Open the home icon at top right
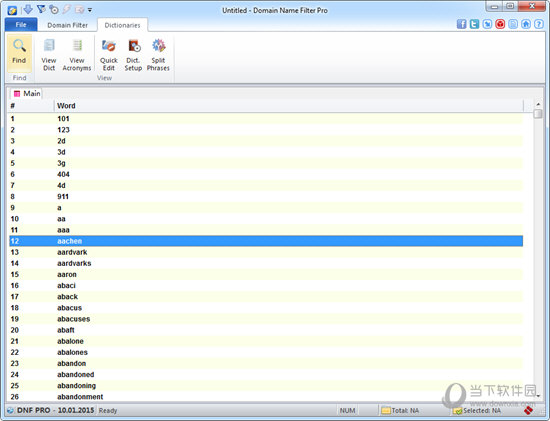The height and width of the screenshot is (421, 550). (526, 24)
